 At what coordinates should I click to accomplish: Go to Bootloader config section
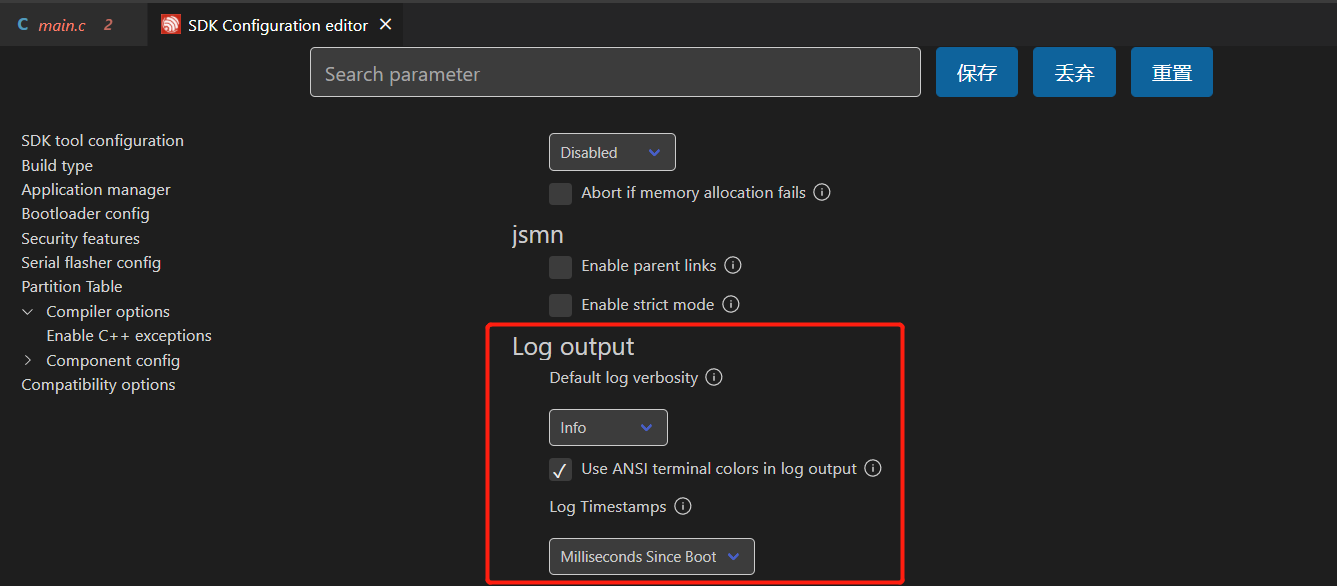point(85,213)
